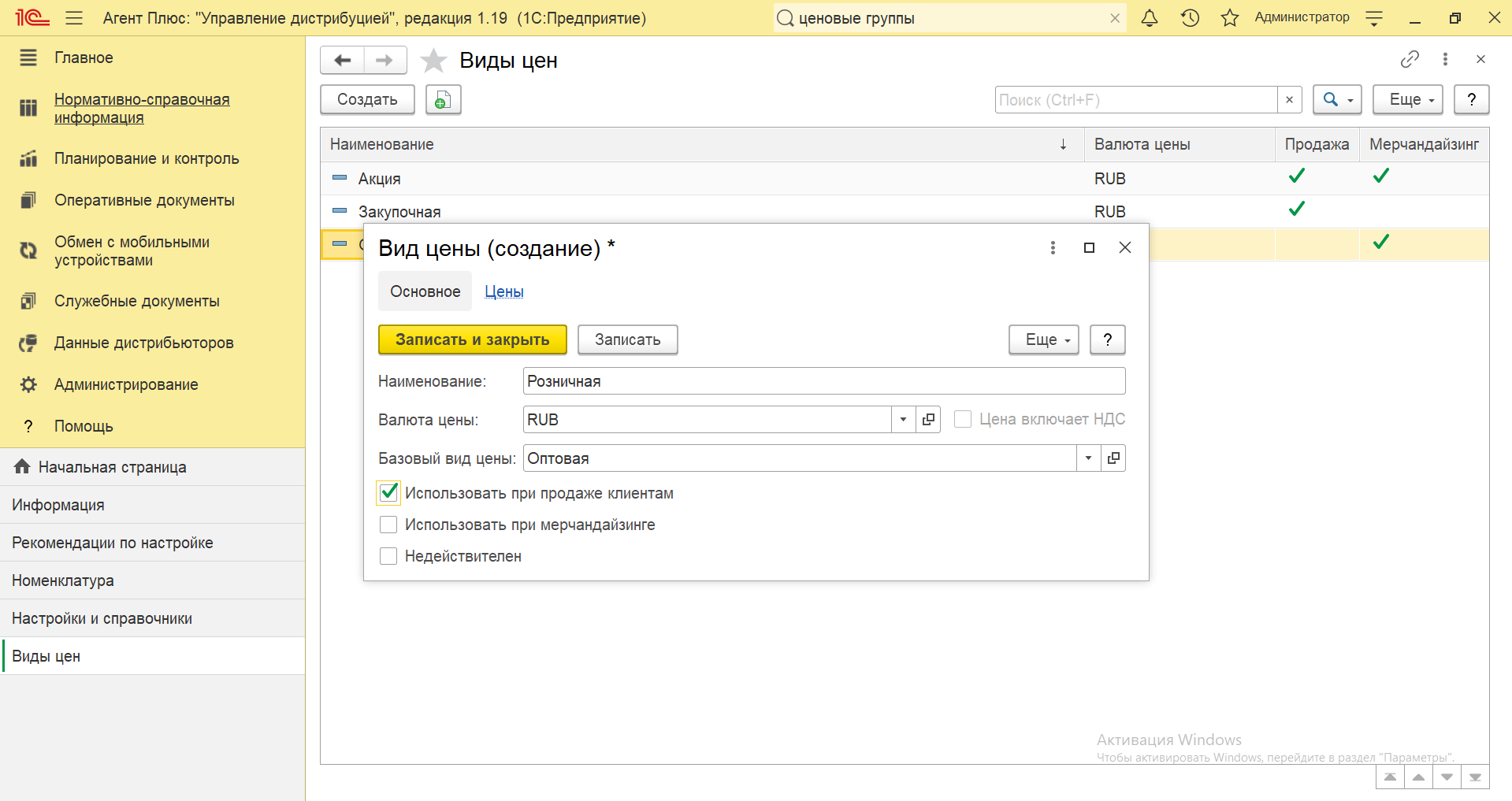The height and width of the screenshot is (801, 1512).
Task: Click the Записать button
Action: coord(627,339)
